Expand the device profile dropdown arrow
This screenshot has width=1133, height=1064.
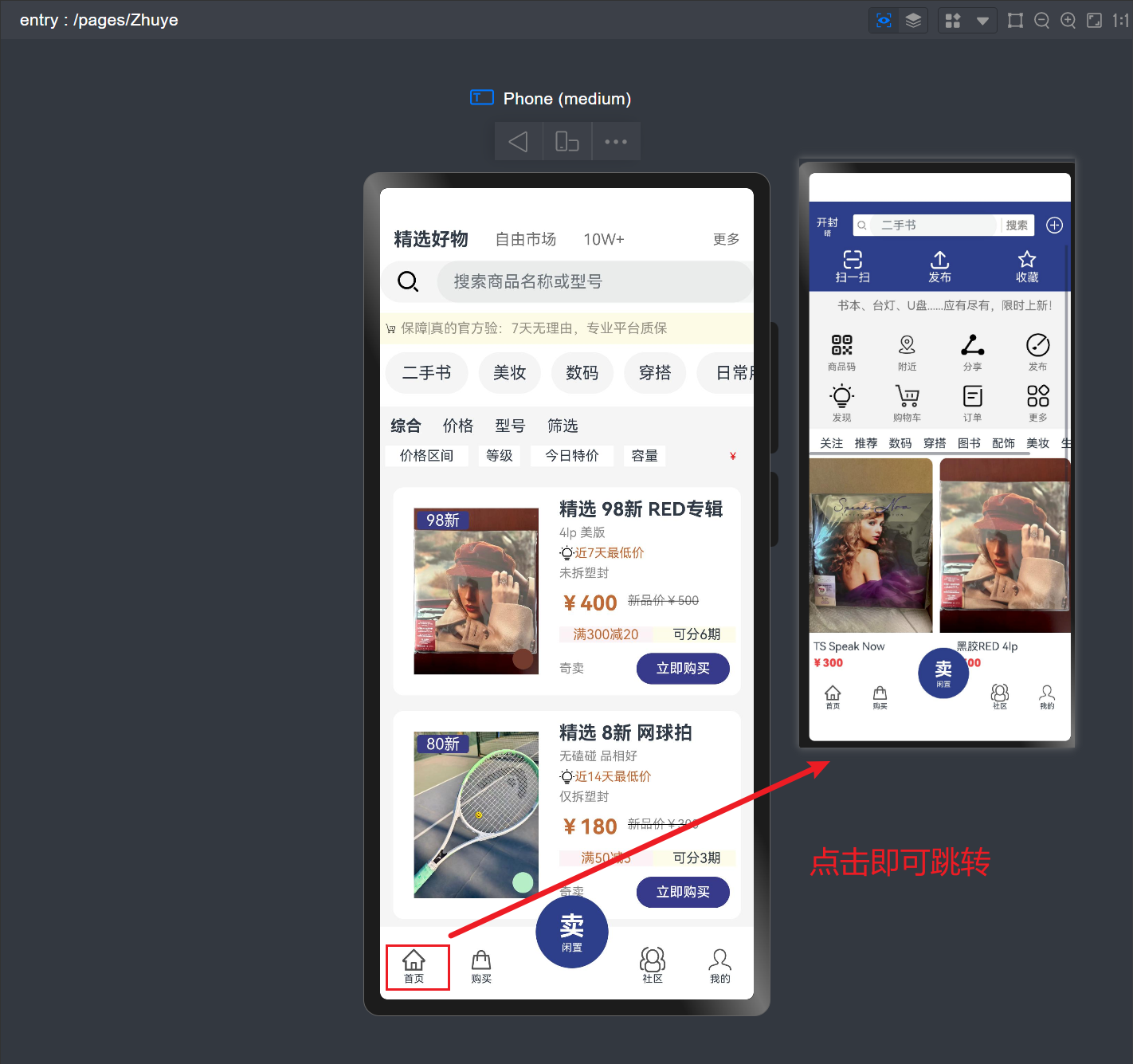point(982,21)
